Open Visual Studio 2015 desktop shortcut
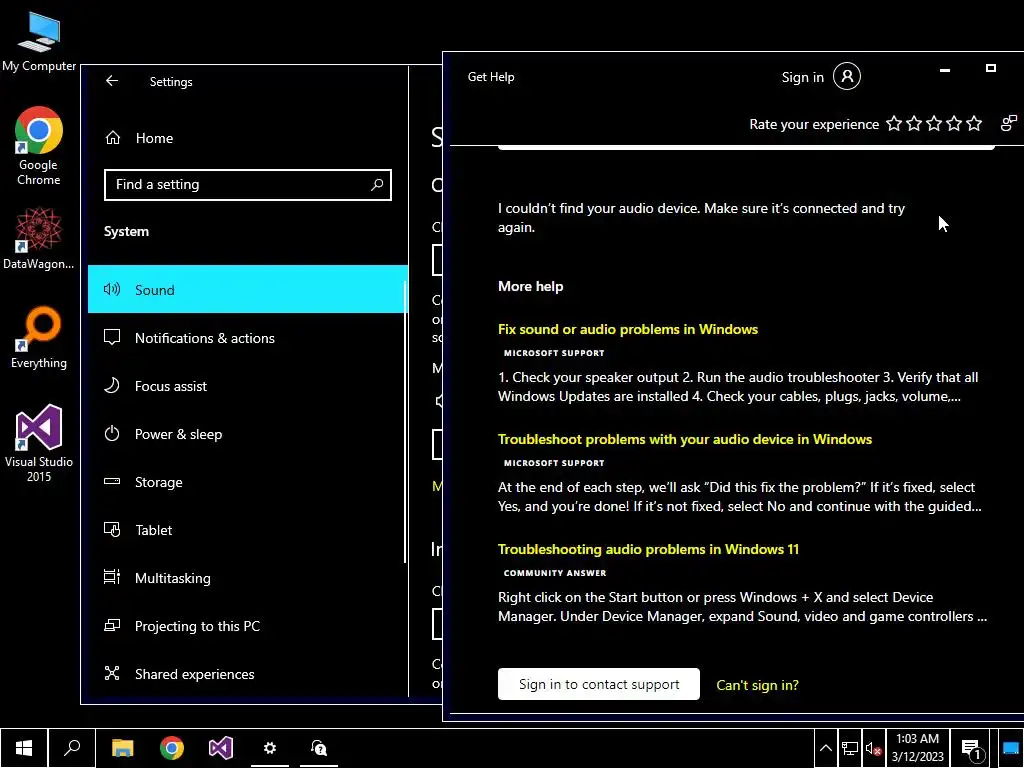1024x768 pixels. (39, 443)
